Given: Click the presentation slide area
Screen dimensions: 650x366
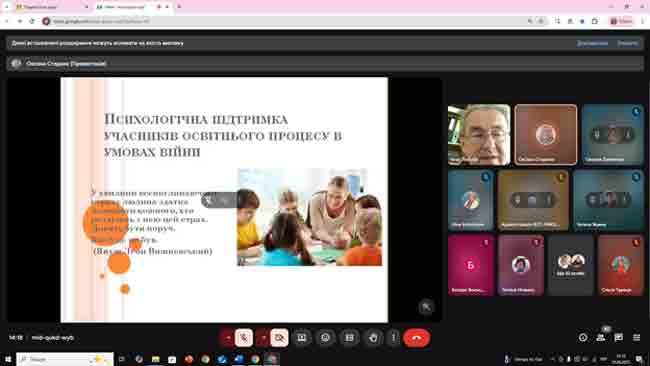Looking at the screenshot, I should (x=224, y=199).
